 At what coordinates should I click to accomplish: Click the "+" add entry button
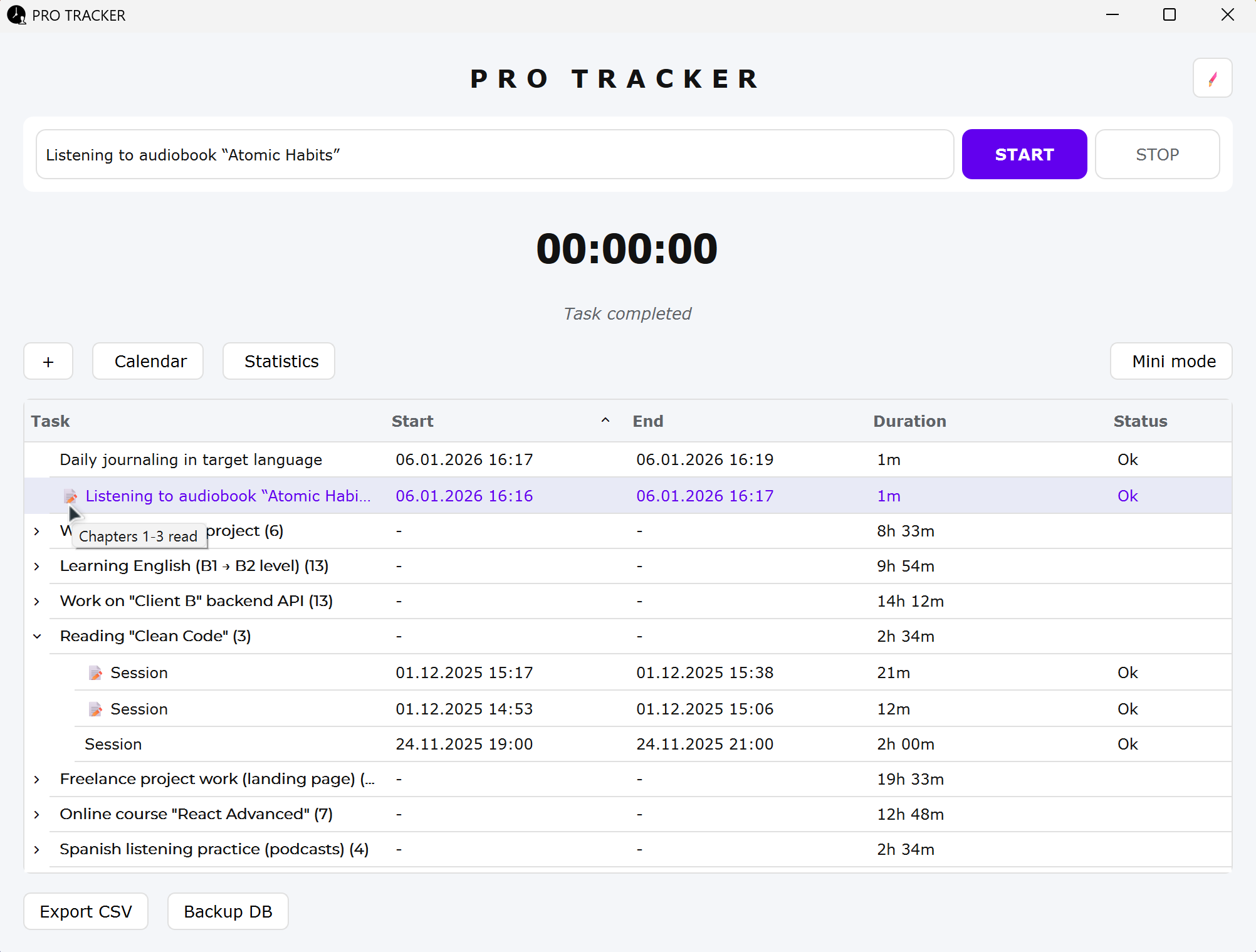pyautogui.click(x=48, y=361)
